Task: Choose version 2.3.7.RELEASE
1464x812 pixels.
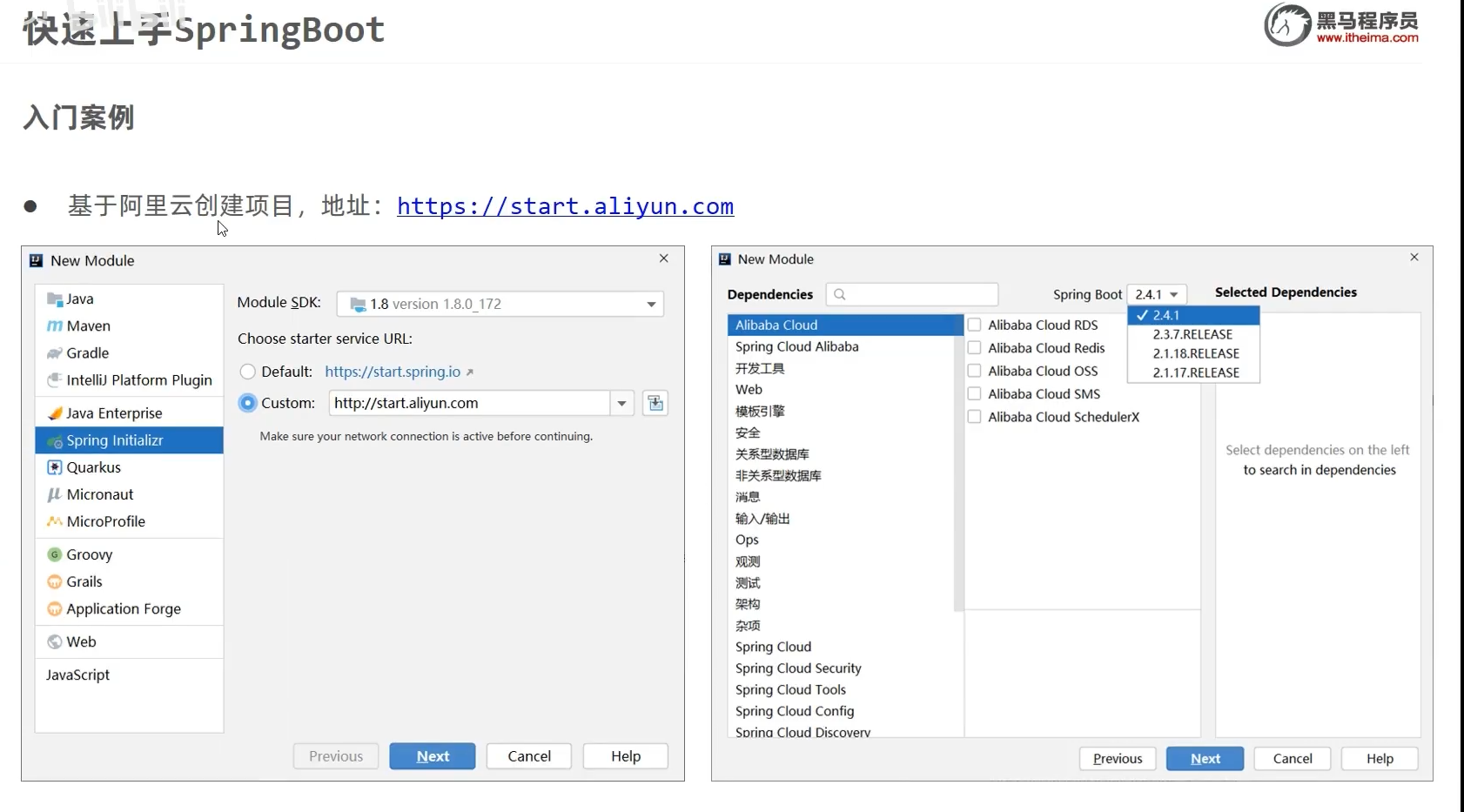Action: click(x=1193, y=334)
